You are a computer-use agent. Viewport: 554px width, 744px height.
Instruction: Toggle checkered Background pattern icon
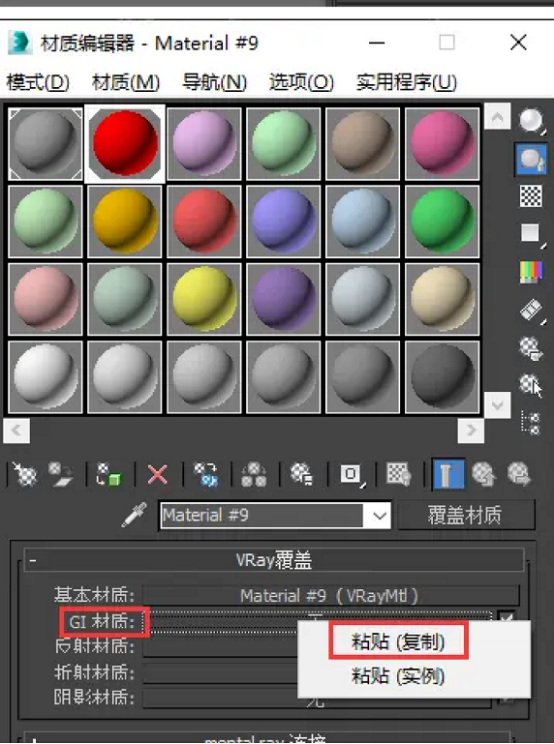point(531,196)
